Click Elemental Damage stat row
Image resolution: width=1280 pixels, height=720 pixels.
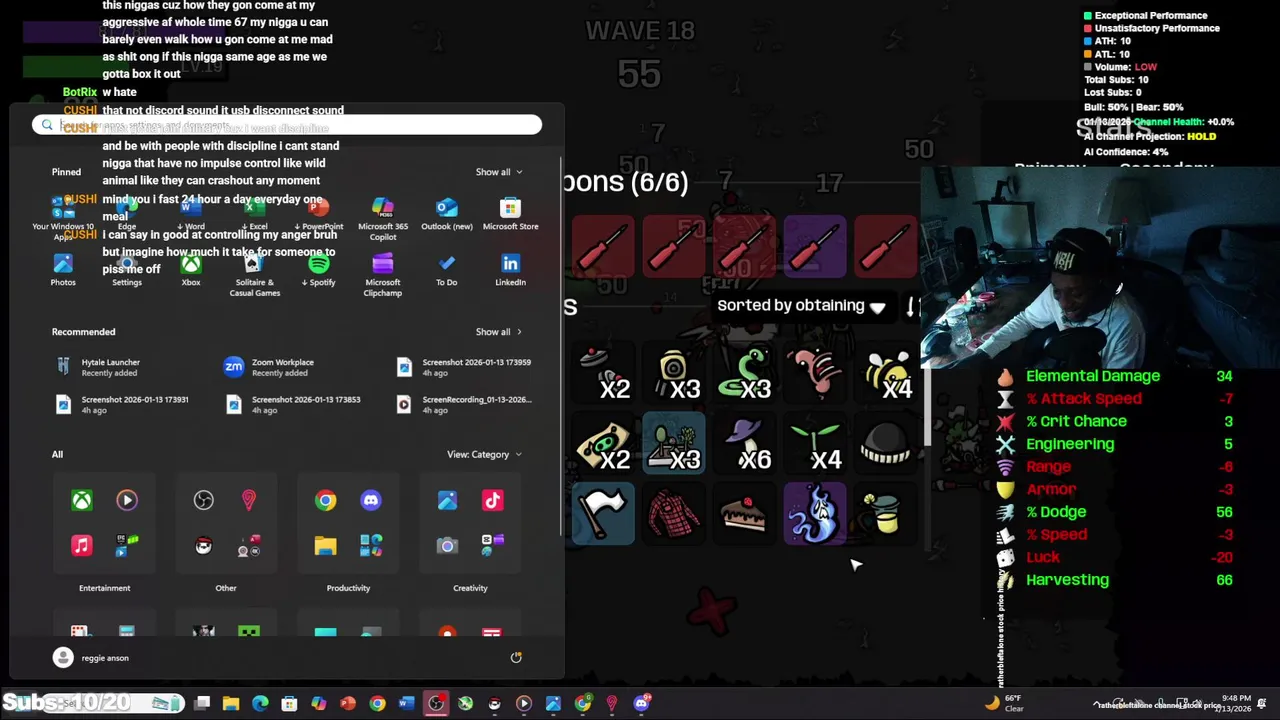coord(1116,376)
